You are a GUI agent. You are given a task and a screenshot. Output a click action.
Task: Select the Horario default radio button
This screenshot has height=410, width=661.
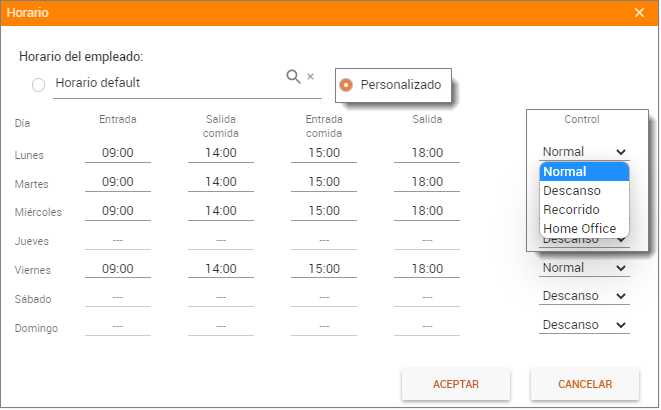pyautogui.click(x=39, y=85)
